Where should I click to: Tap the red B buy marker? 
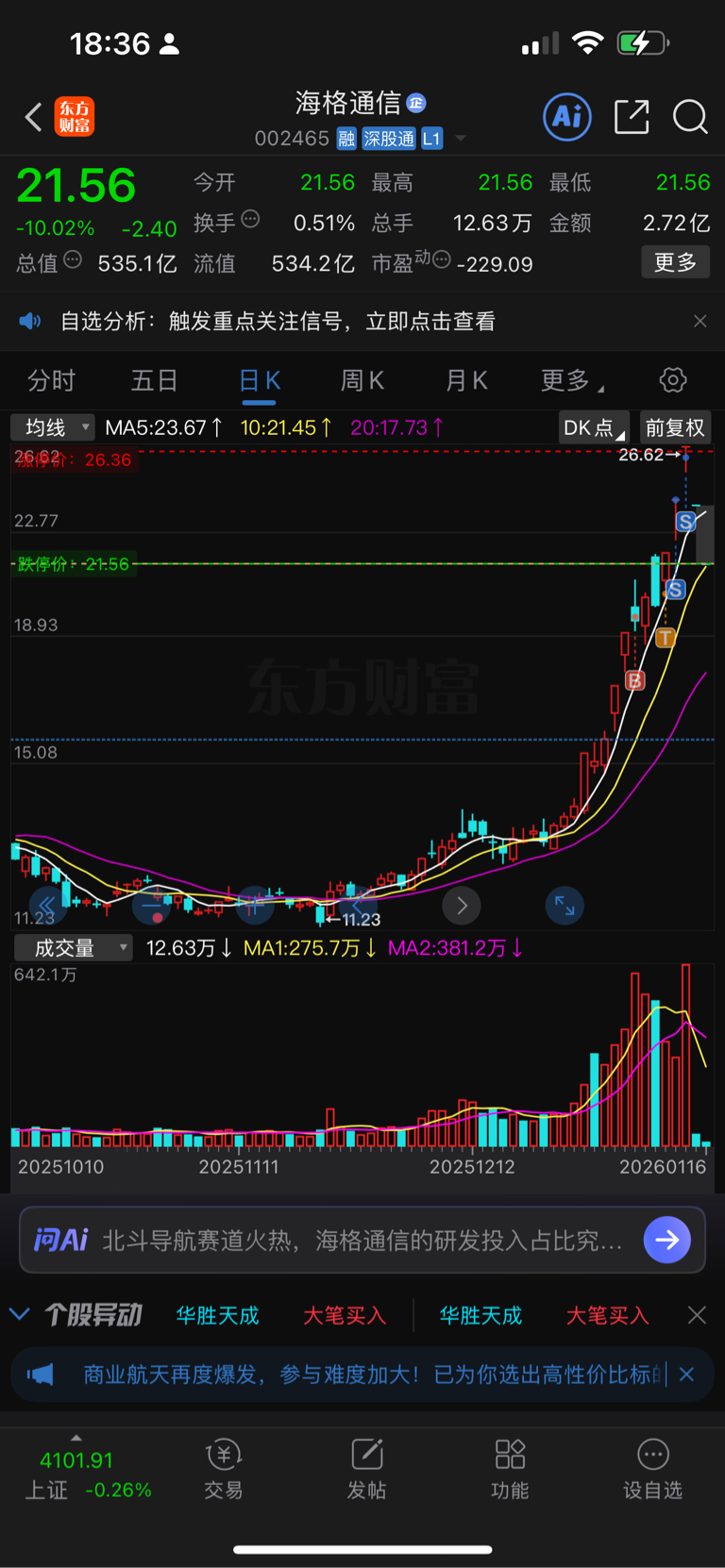(635, 680)
